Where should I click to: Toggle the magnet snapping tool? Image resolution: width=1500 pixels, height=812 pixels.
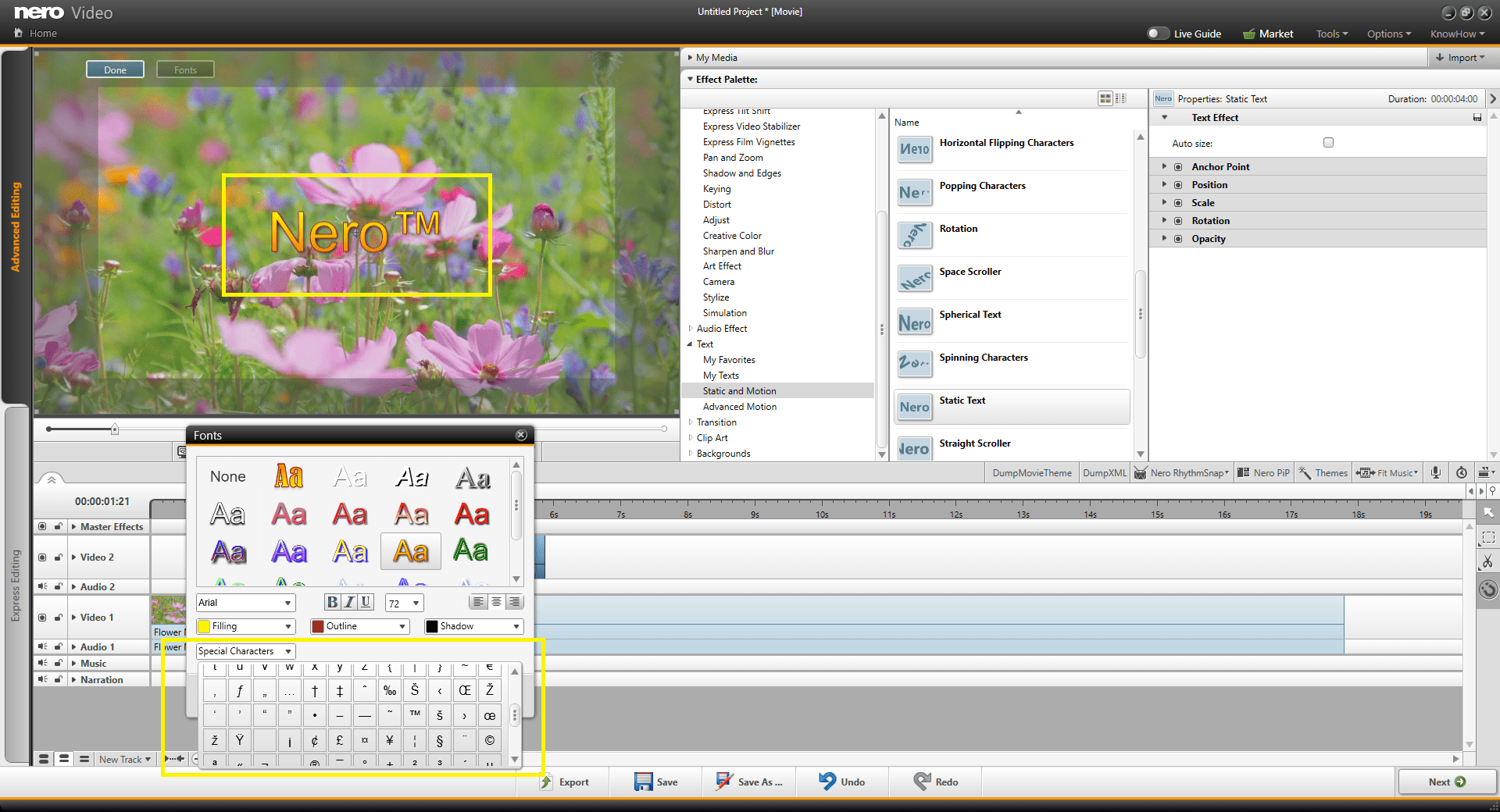coord(1488,589)
